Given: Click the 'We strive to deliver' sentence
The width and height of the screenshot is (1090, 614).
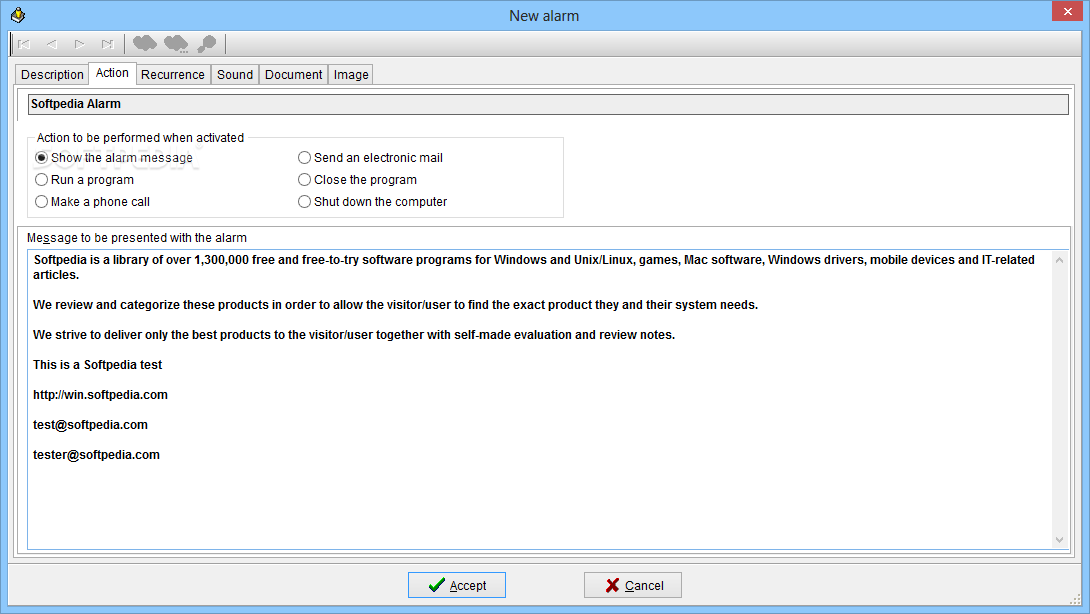Looking at the screenshot, I should pyautogui.click(x=354, y=335).
